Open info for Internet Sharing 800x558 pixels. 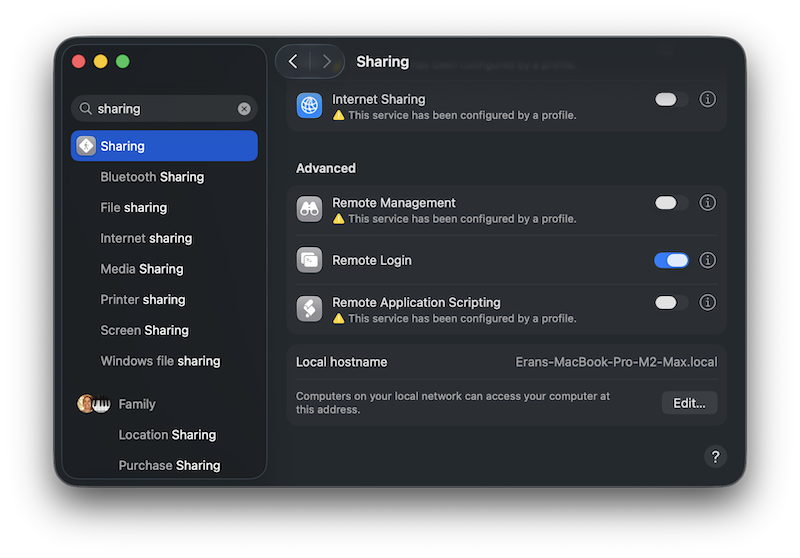coord(707,99)
